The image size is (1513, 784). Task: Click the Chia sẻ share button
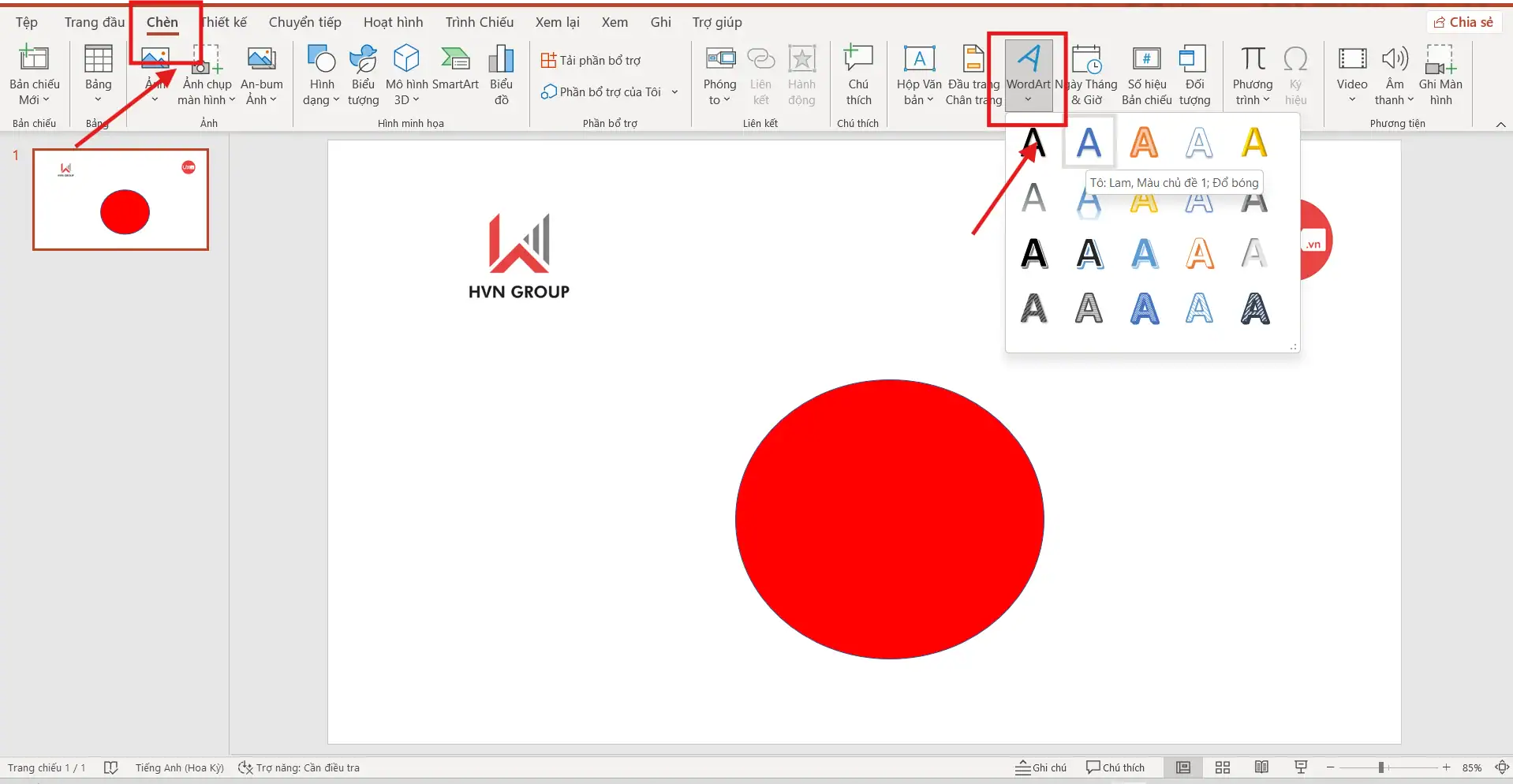point(1463,22)
